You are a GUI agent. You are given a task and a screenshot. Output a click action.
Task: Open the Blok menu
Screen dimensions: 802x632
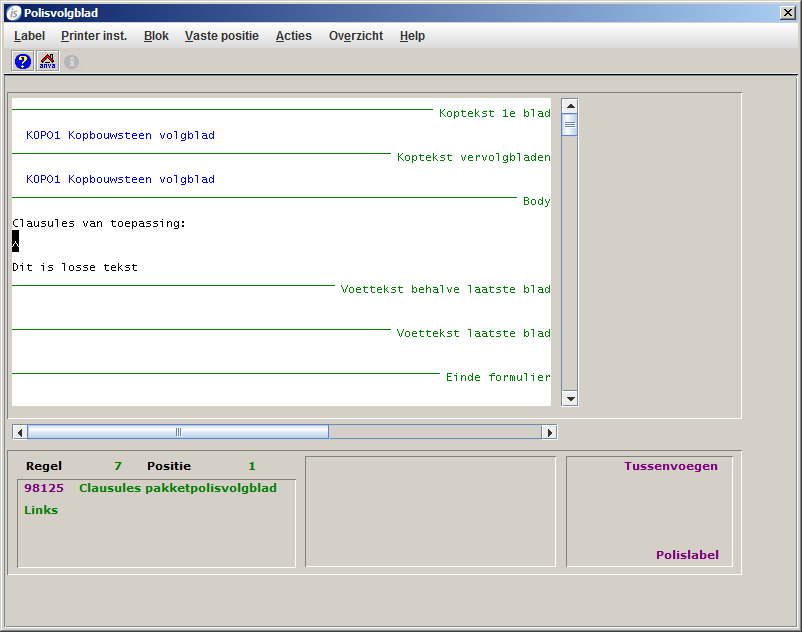point(156,36)
